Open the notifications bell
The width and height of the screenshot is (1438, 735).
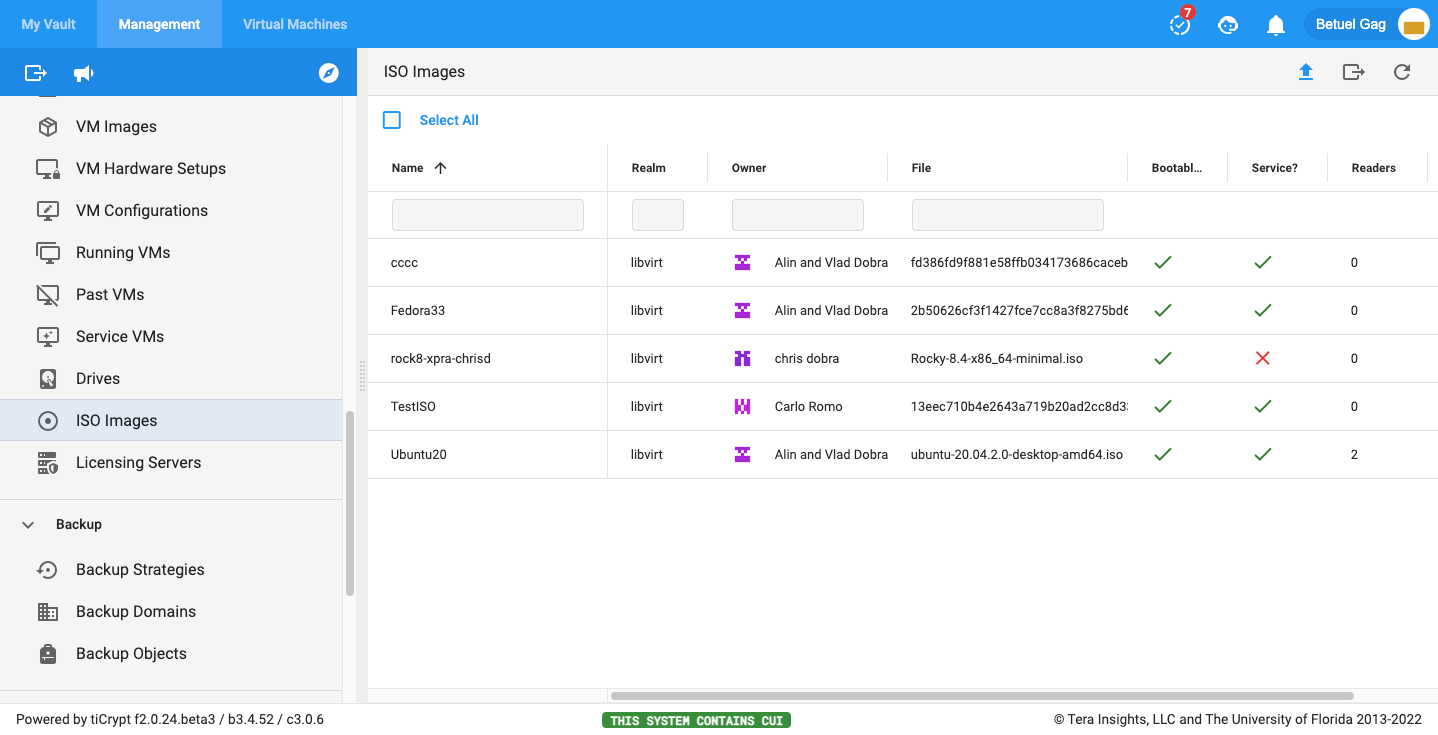(1276, 25)
